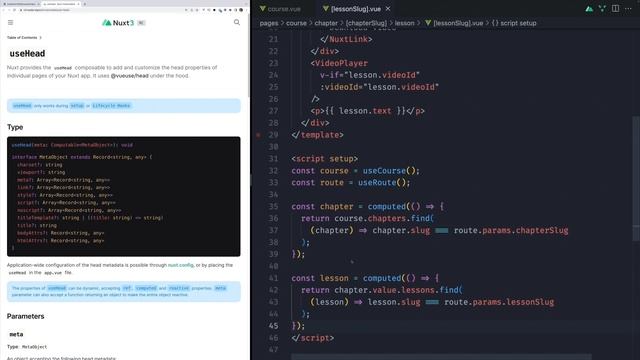The height and width of the screenshot is (360, 640).
Task: Click the 'course' breadcrumb
Action: tap(296, 23)
